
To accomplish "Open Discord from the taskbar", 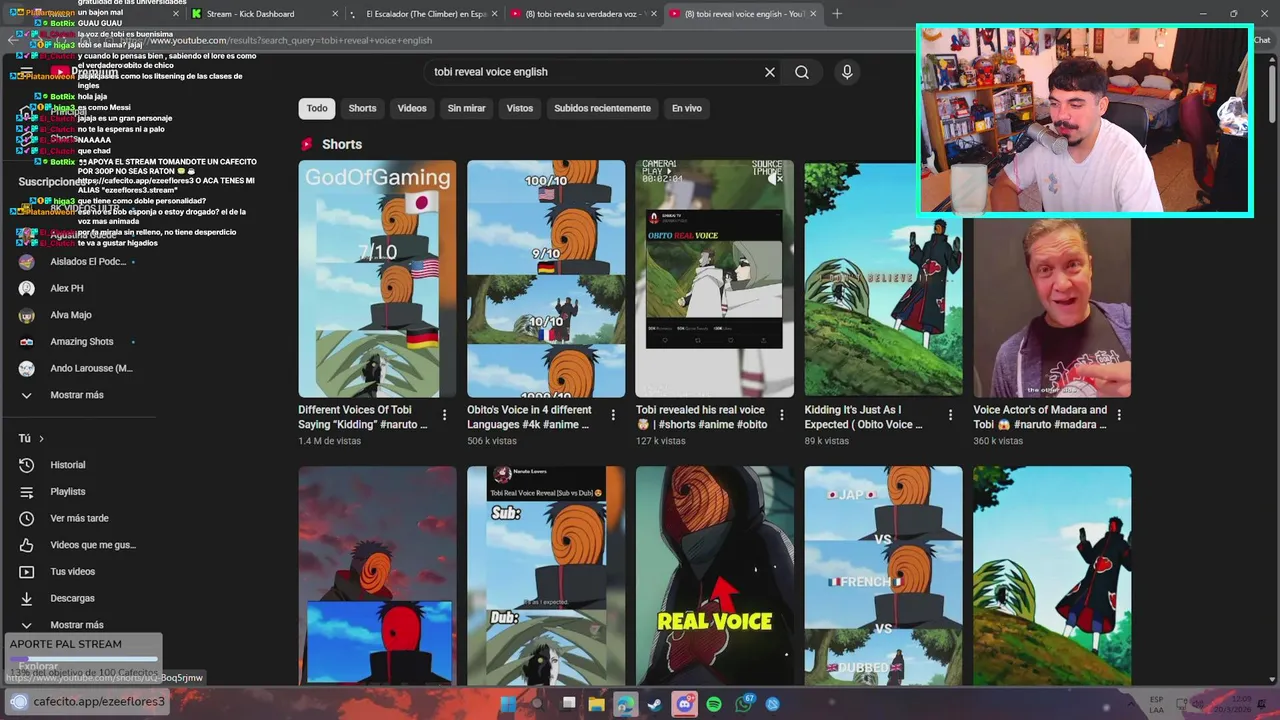I will point(684,704).
